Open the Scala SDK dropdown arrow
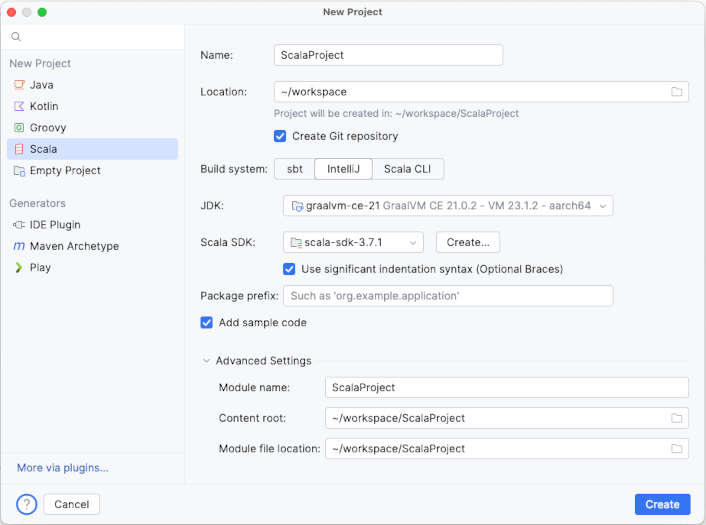Image resolution: width=706 pixels, height=525 pixels. [412, 243]
